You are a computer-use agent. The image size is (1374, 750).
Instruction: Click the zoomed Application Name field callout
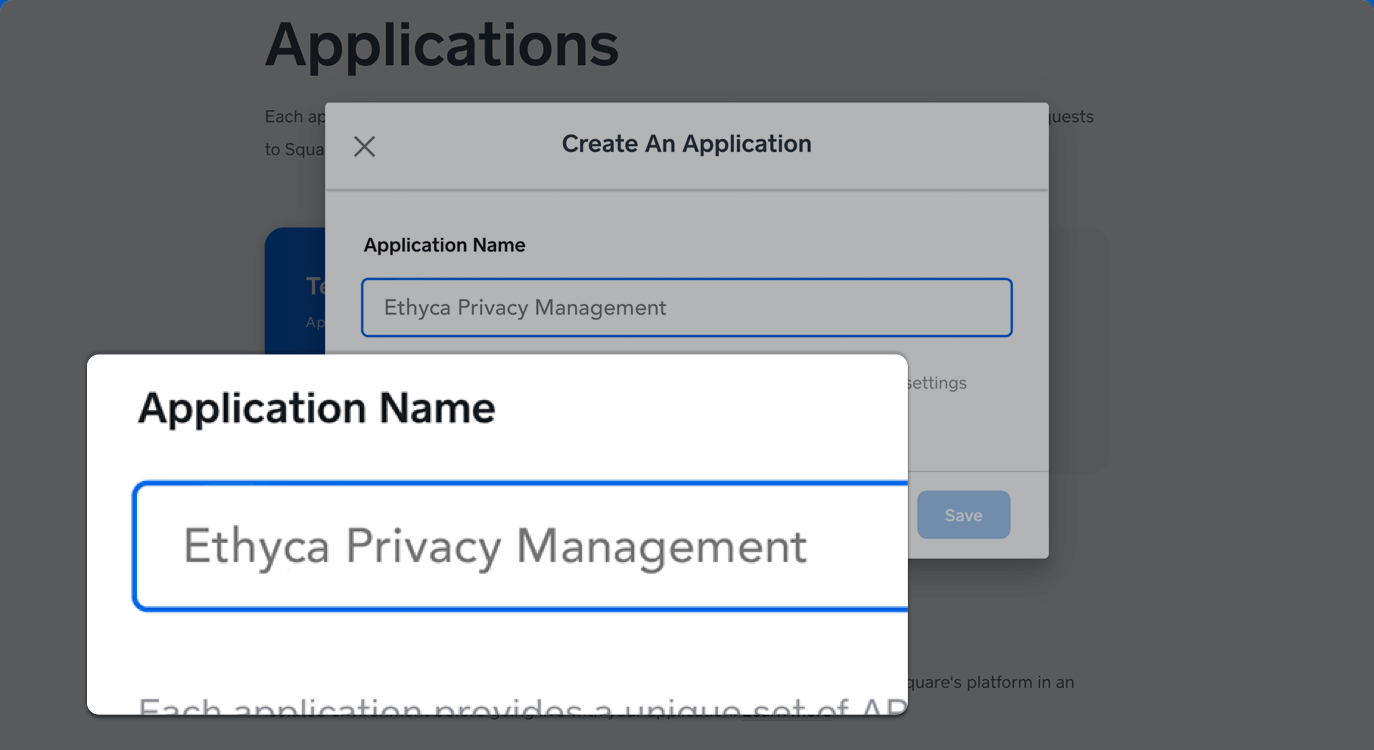[x=520, y=546]
